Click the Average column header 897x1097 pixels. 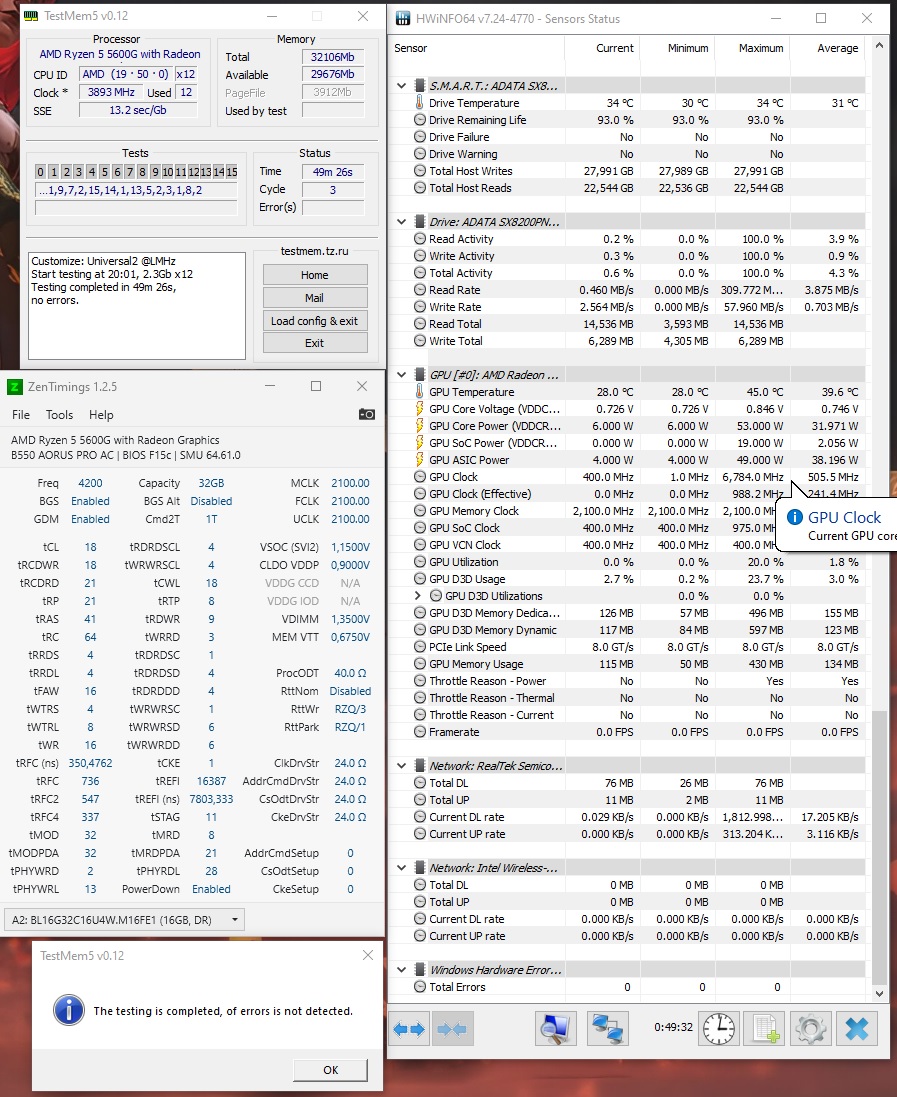tap(827, 48)
